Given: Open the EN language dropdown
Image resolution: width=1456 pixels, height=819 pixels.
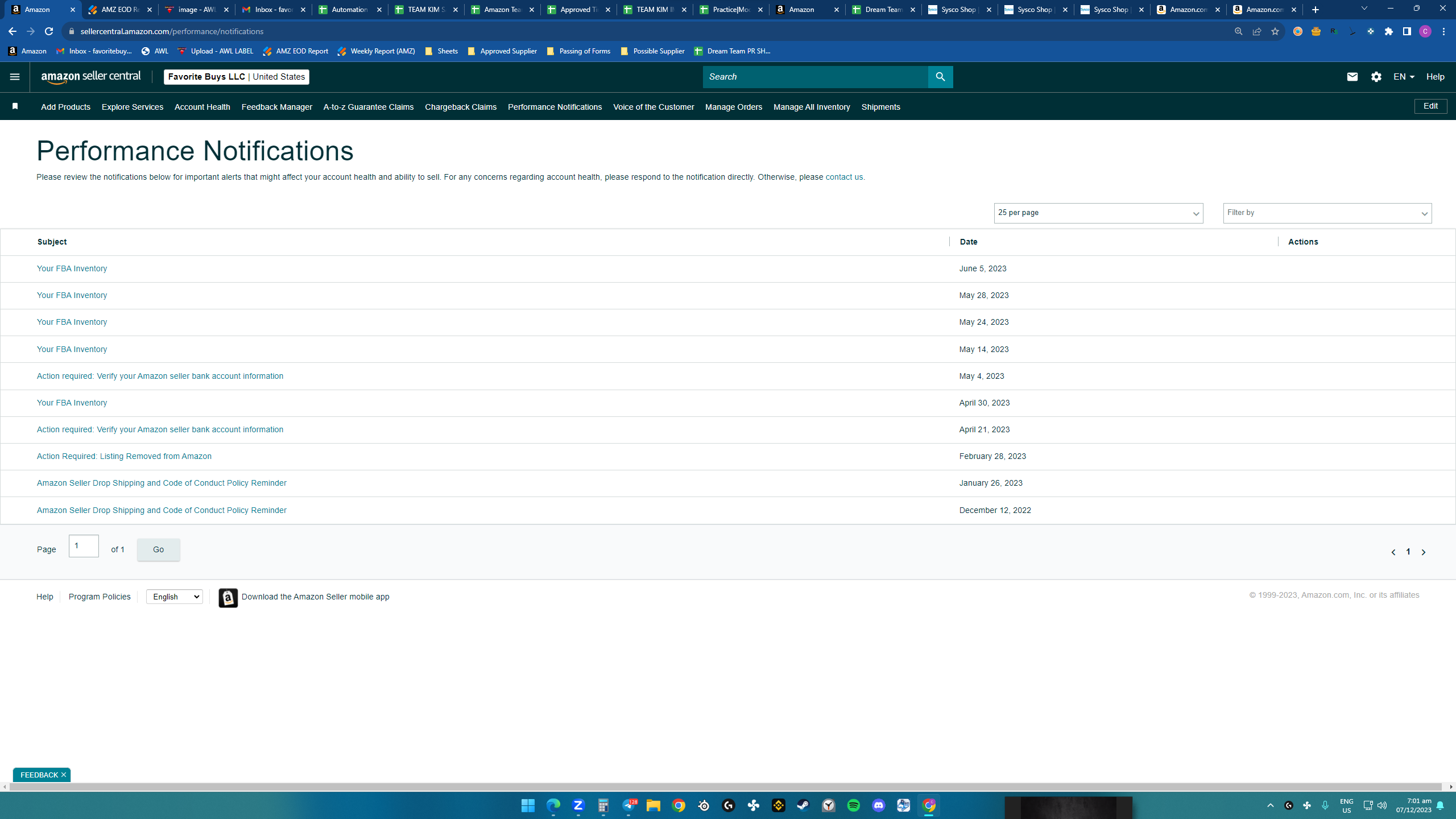Looking at the screenshot, I should coord(1404,77).
